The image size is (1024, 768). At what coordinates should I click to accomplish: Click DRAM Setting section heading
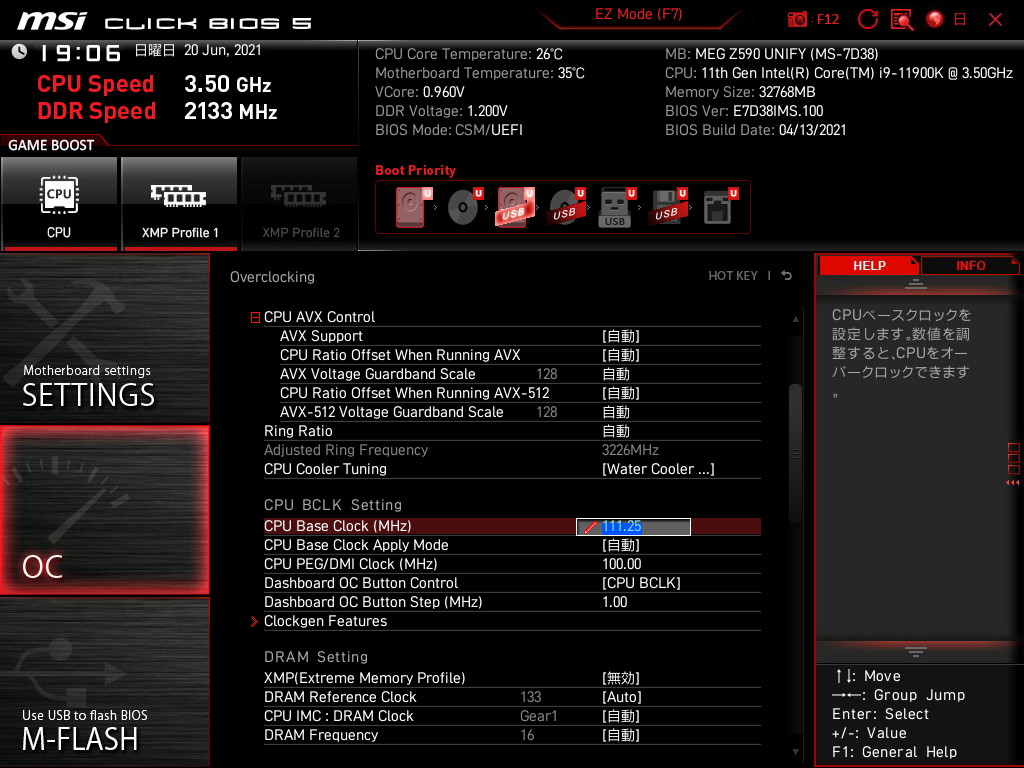click(315, 657)
